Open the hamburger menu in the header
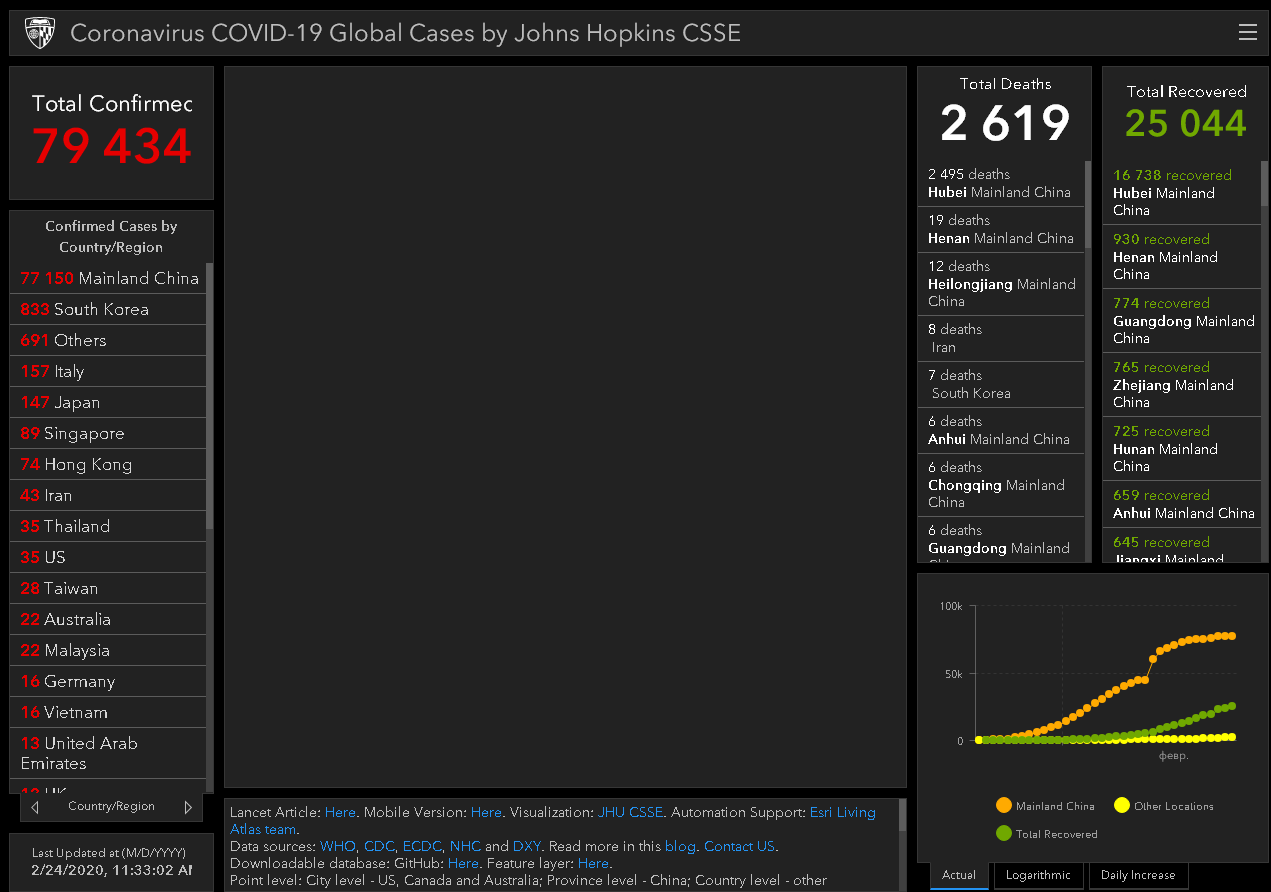The height and width of the screenshot is (892, 1271). 1247,32
